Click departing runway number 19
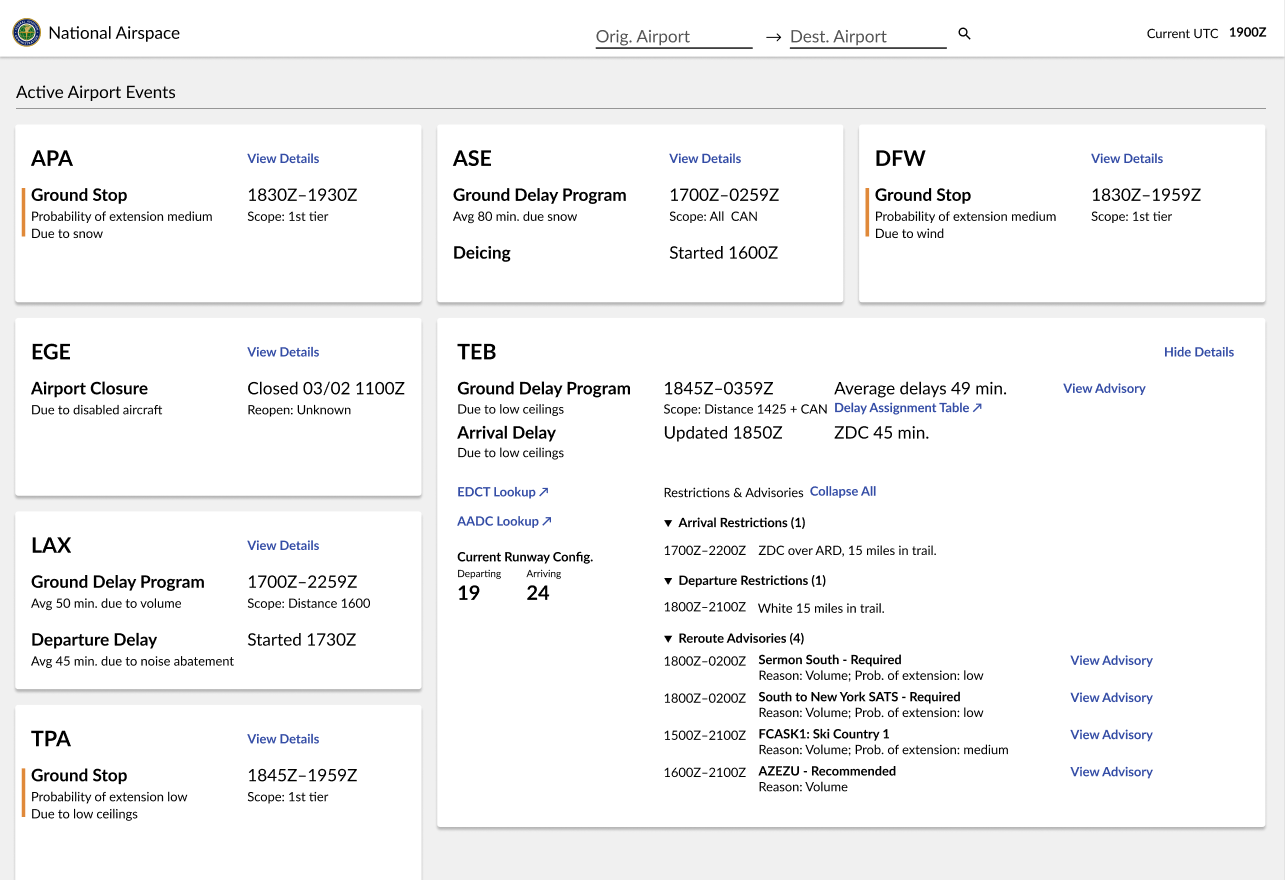Viewport: 1285px width, 880px height. tap(468, 593)
